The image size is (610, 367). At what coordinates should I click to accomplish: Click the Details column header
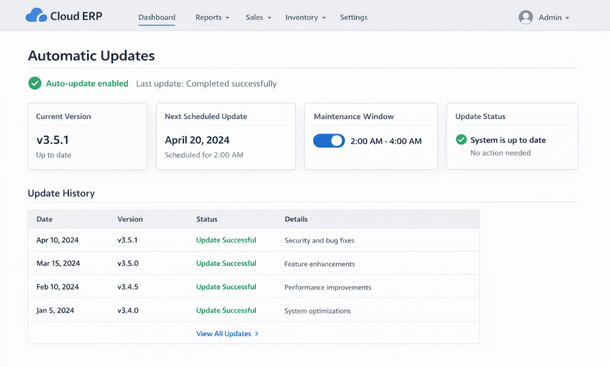tap(296, 219)
